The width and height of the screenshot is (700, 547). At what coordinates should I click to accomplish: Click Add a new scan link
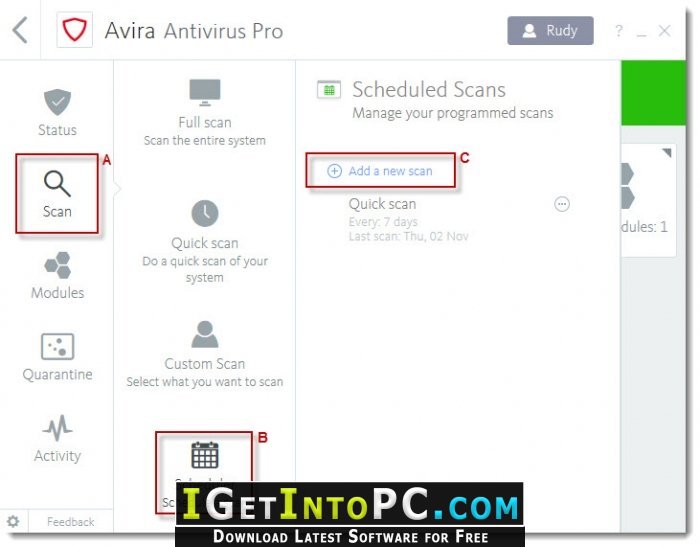click(x=380, y=171)
